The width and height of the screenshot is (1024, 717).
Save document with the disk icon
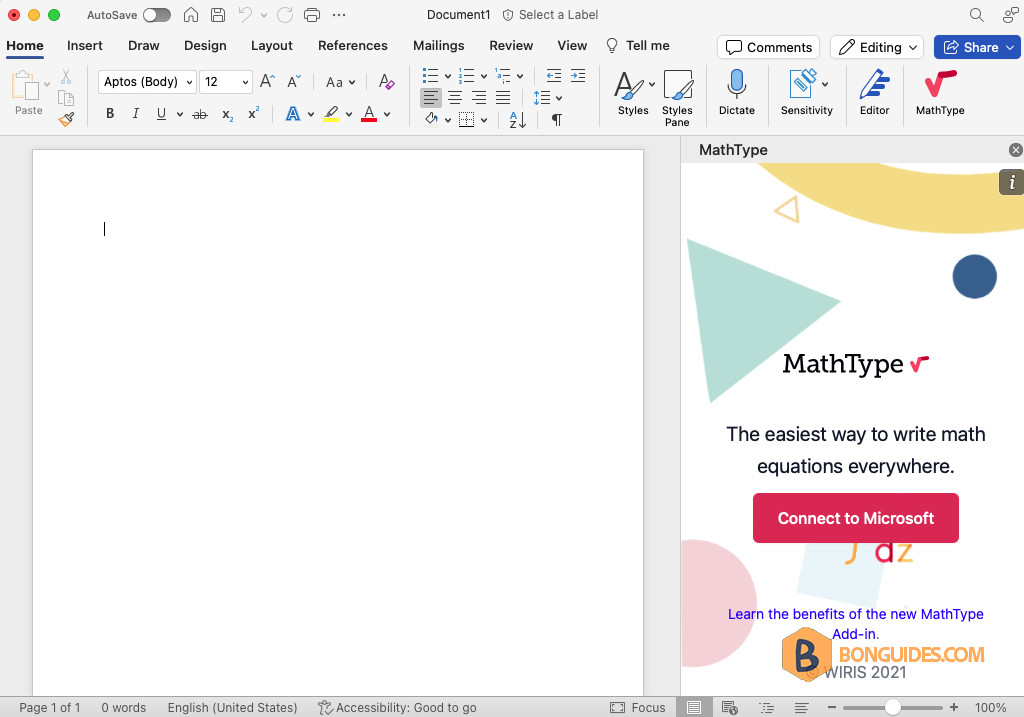click(x=218, y=14)
